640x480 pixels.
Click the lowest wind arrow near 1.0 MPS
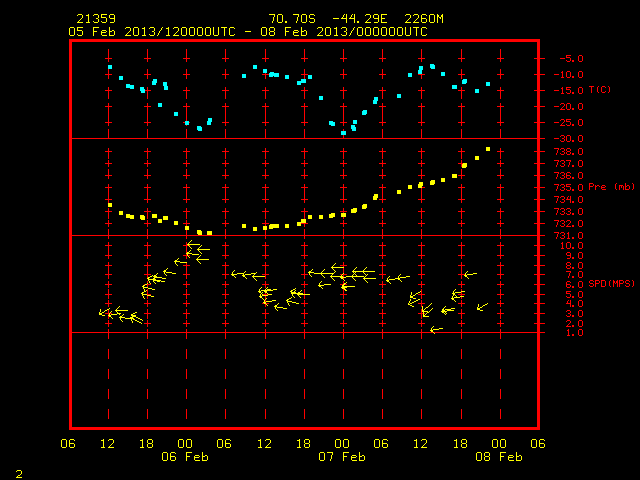tap(436, 329)
